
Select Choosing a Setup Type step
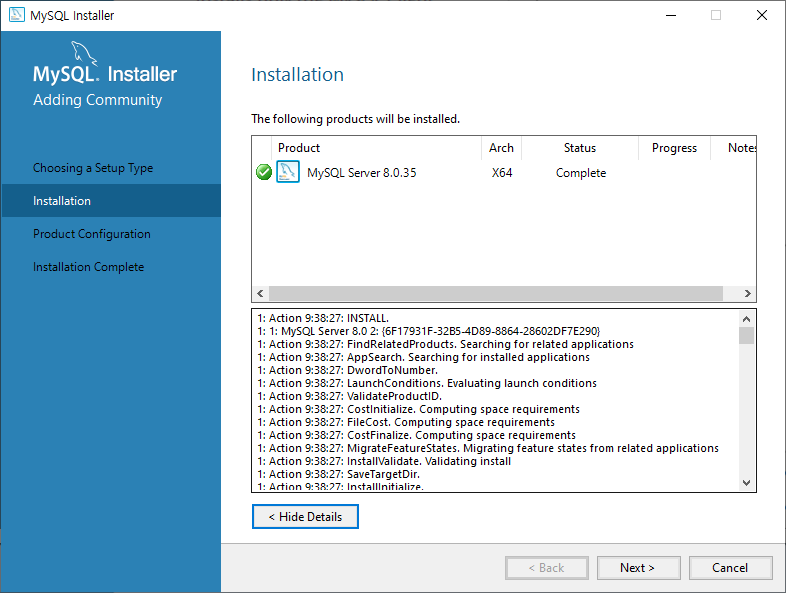click(93, 168)
